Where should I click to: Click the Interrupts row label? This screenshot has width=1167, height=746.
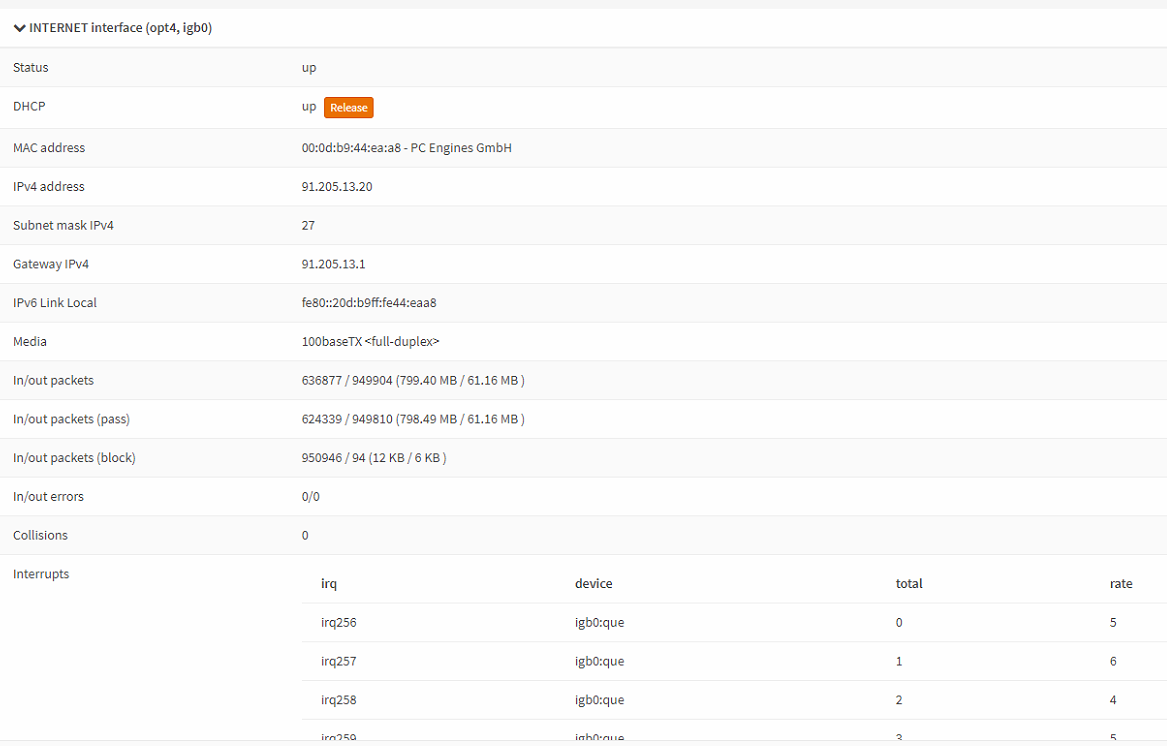(x=41, y=574)
